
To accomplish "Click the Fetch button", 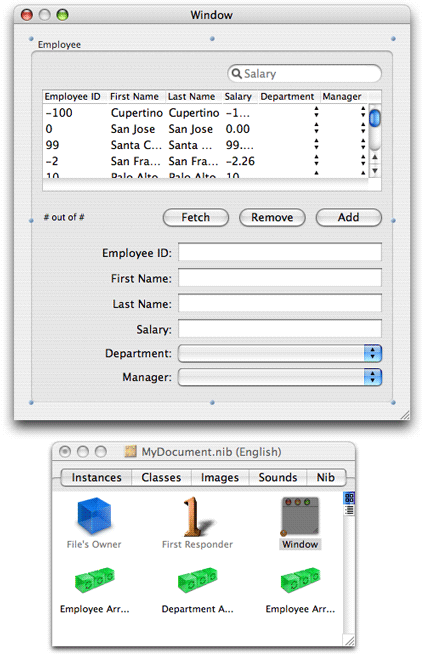I will (x=196, y=218).
